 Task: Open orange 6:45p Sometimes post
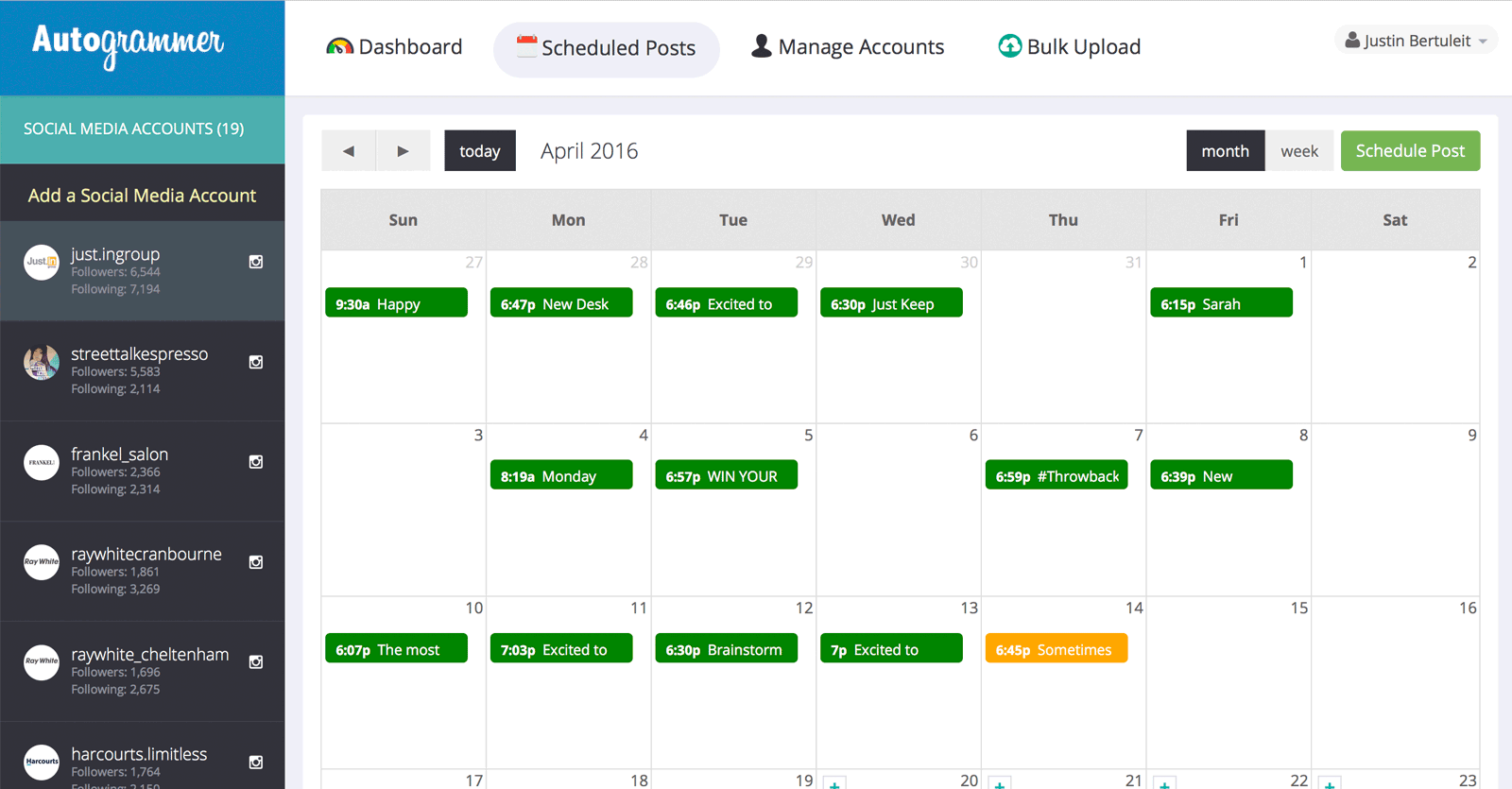tap(1057, 648)
